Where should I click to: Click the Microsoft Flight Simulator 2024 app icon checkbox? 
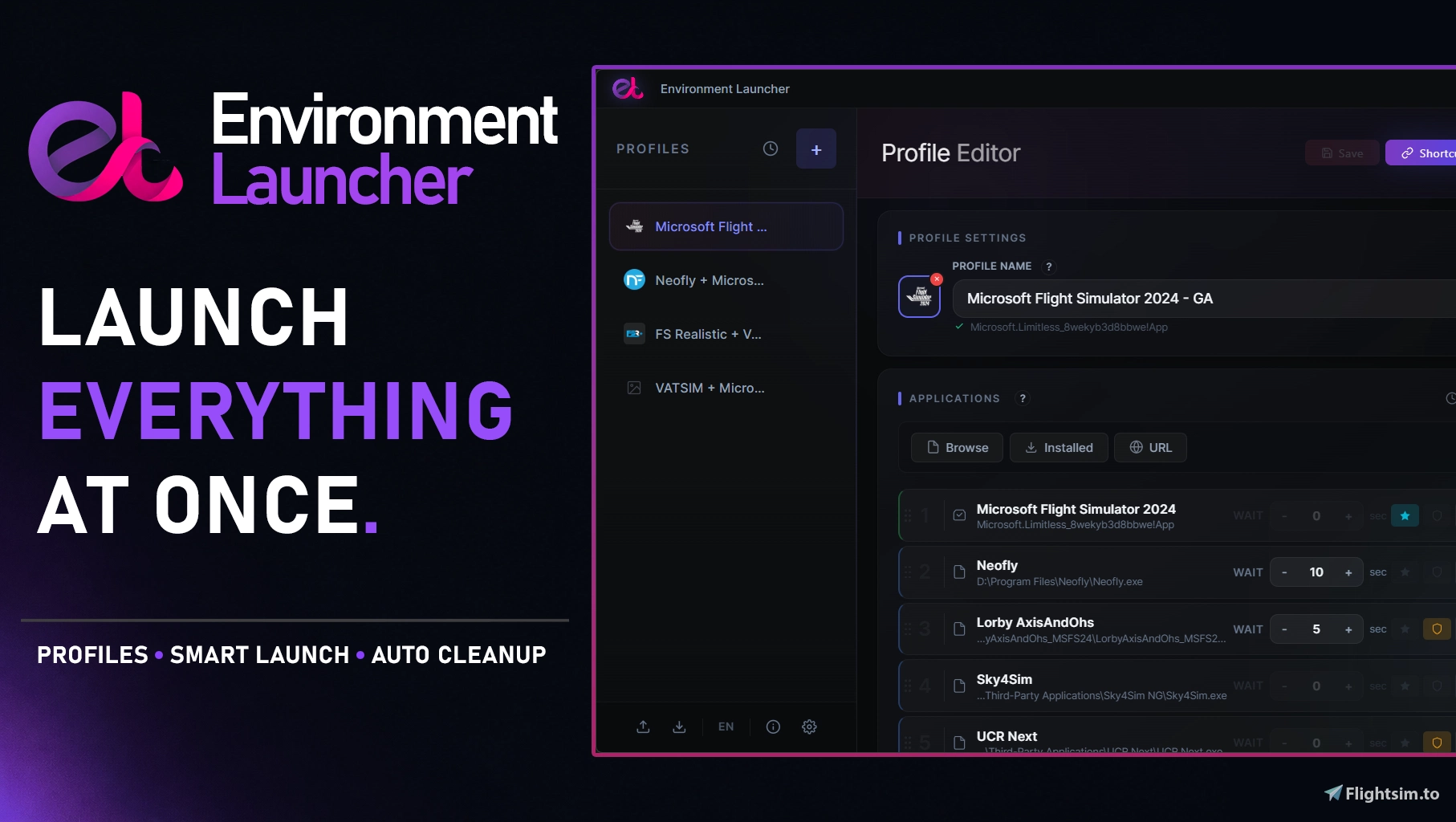click(x=959, y=515)
